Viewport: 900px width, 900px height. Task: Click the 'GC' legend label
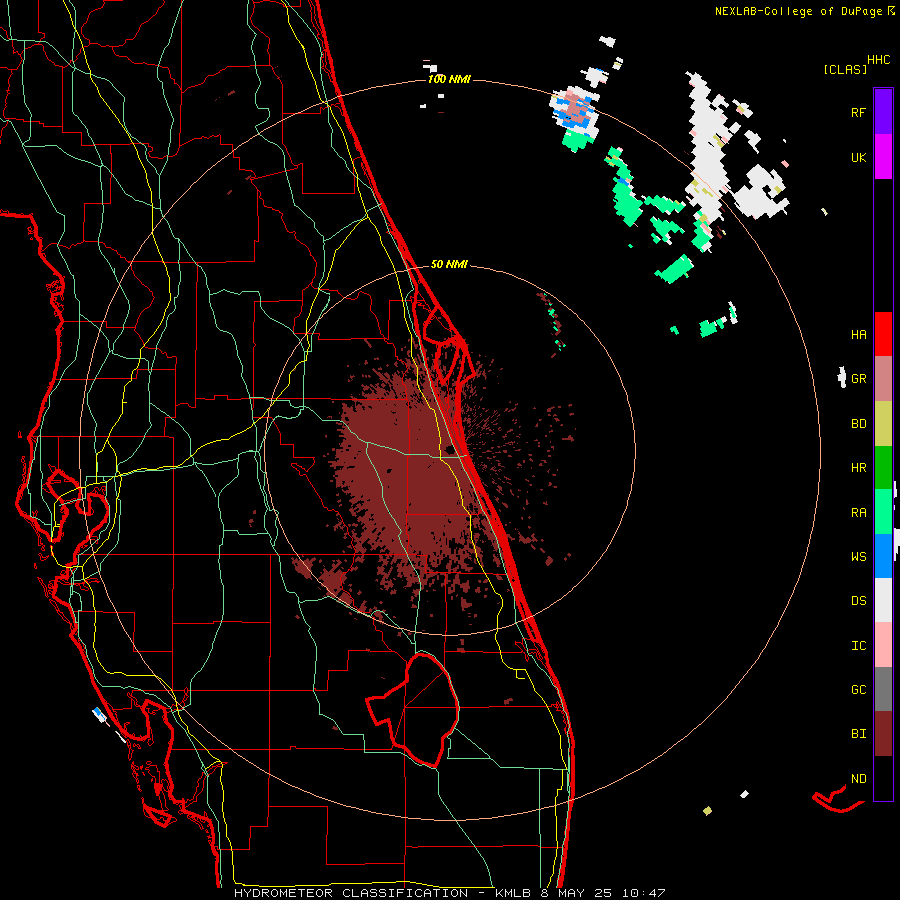[858, 689]
